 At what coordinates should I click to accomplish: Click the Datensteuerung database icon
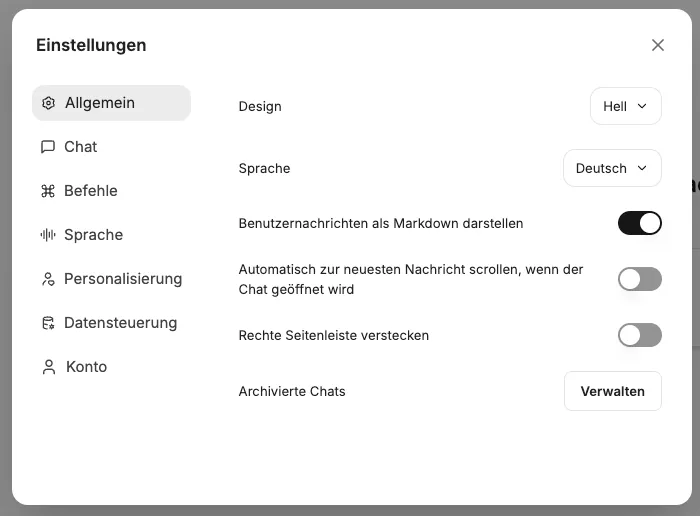48,323
